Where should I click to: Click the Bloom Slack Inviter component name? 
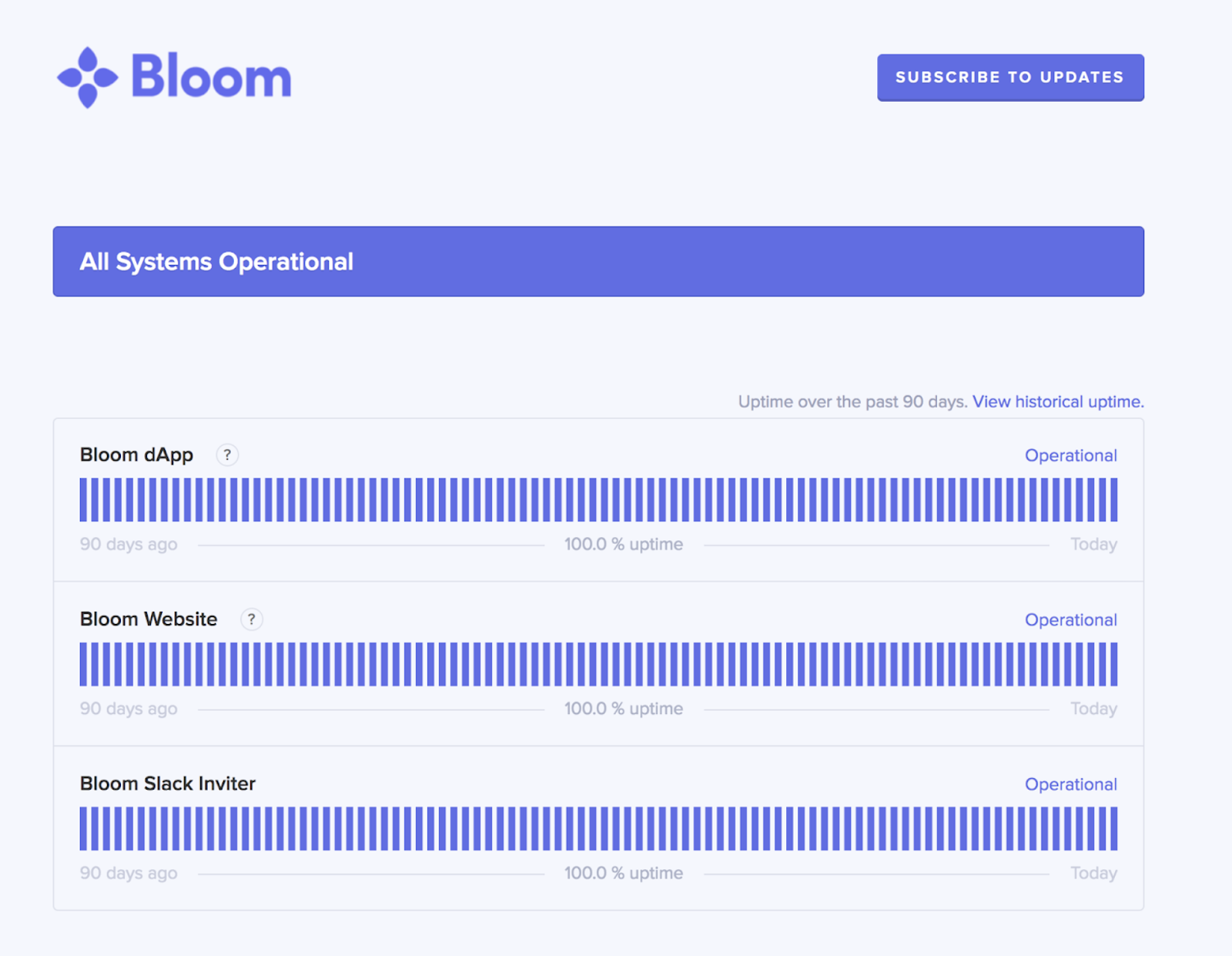point(167,783)
